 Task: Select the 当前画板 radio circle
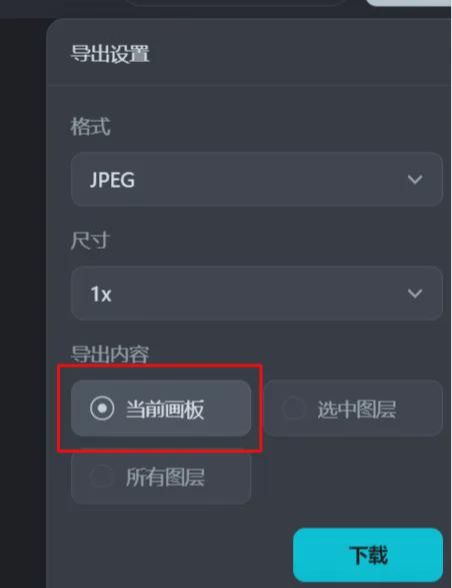102,408
